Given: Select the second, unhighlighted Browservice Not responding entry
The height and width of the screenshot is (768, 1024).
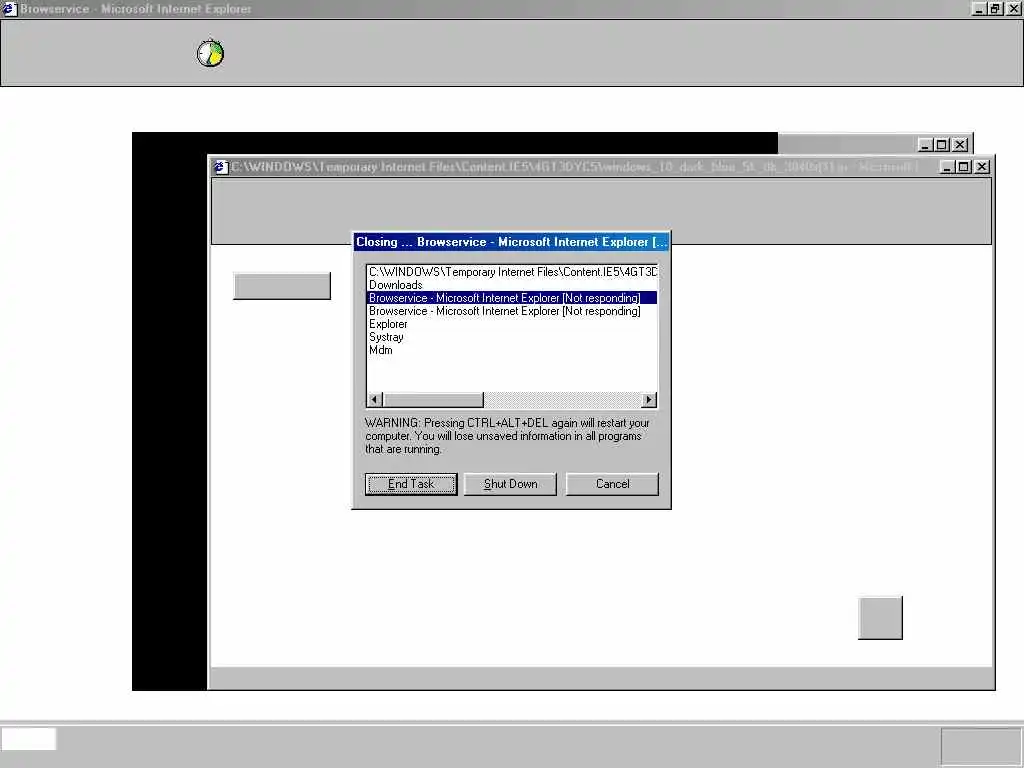Looking at the screenshot, I should click(512, 311).
